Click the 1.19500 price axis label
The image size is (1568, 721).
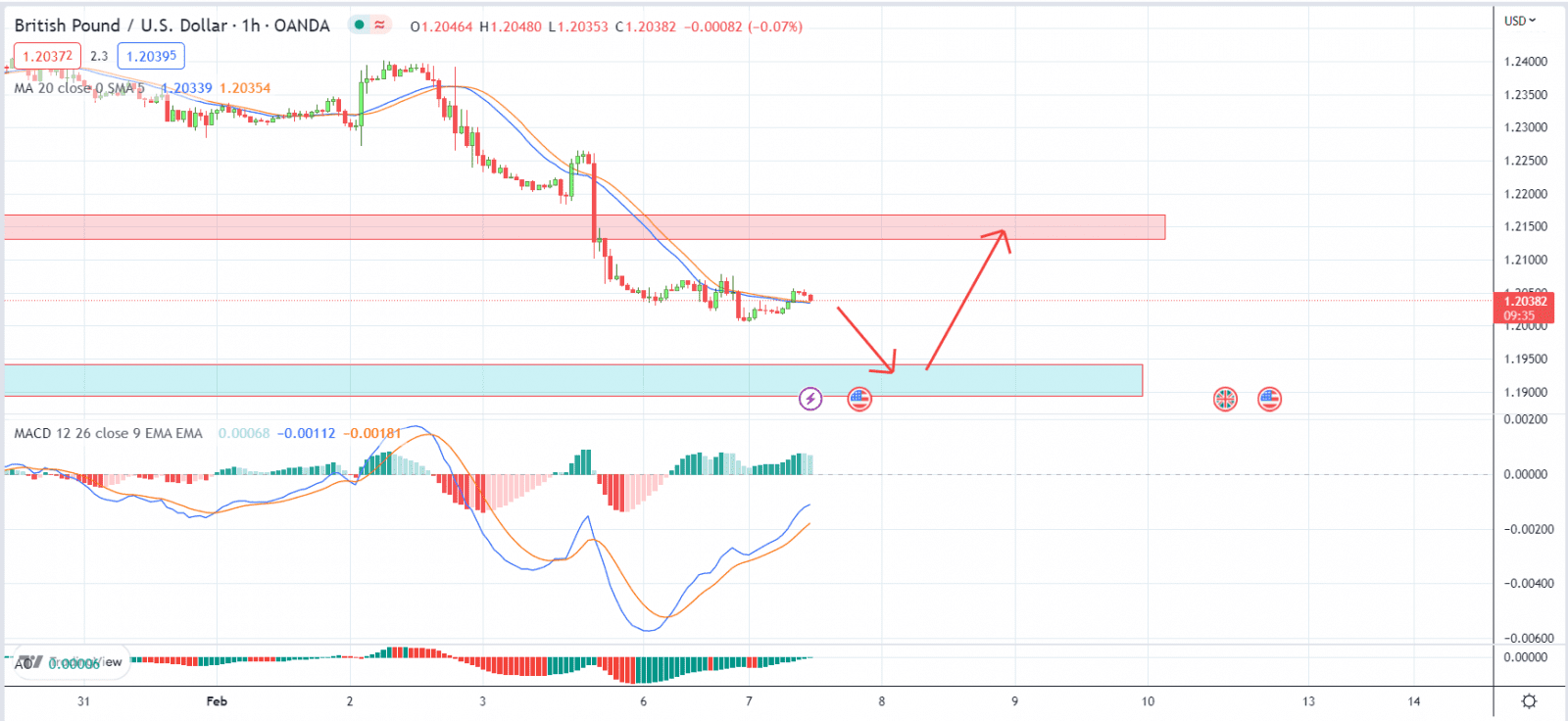pyautogui.click(x=1526, y=360)
